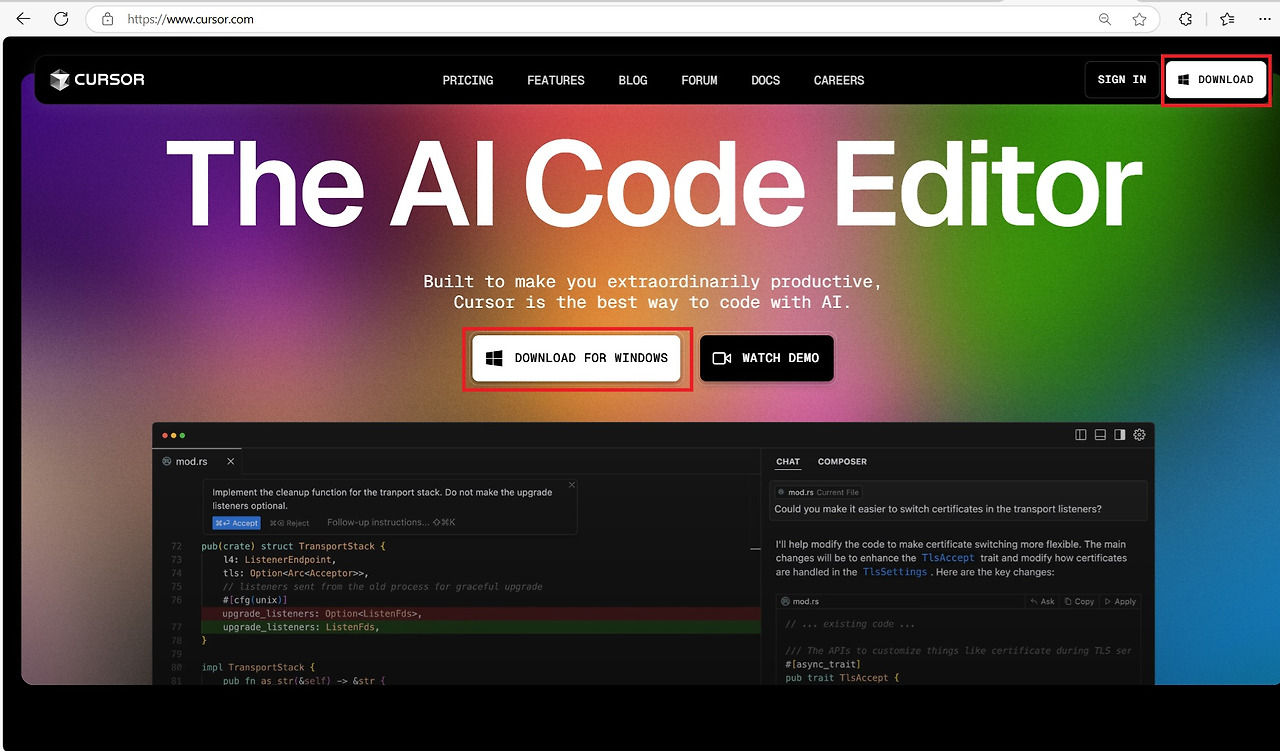1280x751 pixels.
Task: Click the Sign In button
Action: (1122, 80)
